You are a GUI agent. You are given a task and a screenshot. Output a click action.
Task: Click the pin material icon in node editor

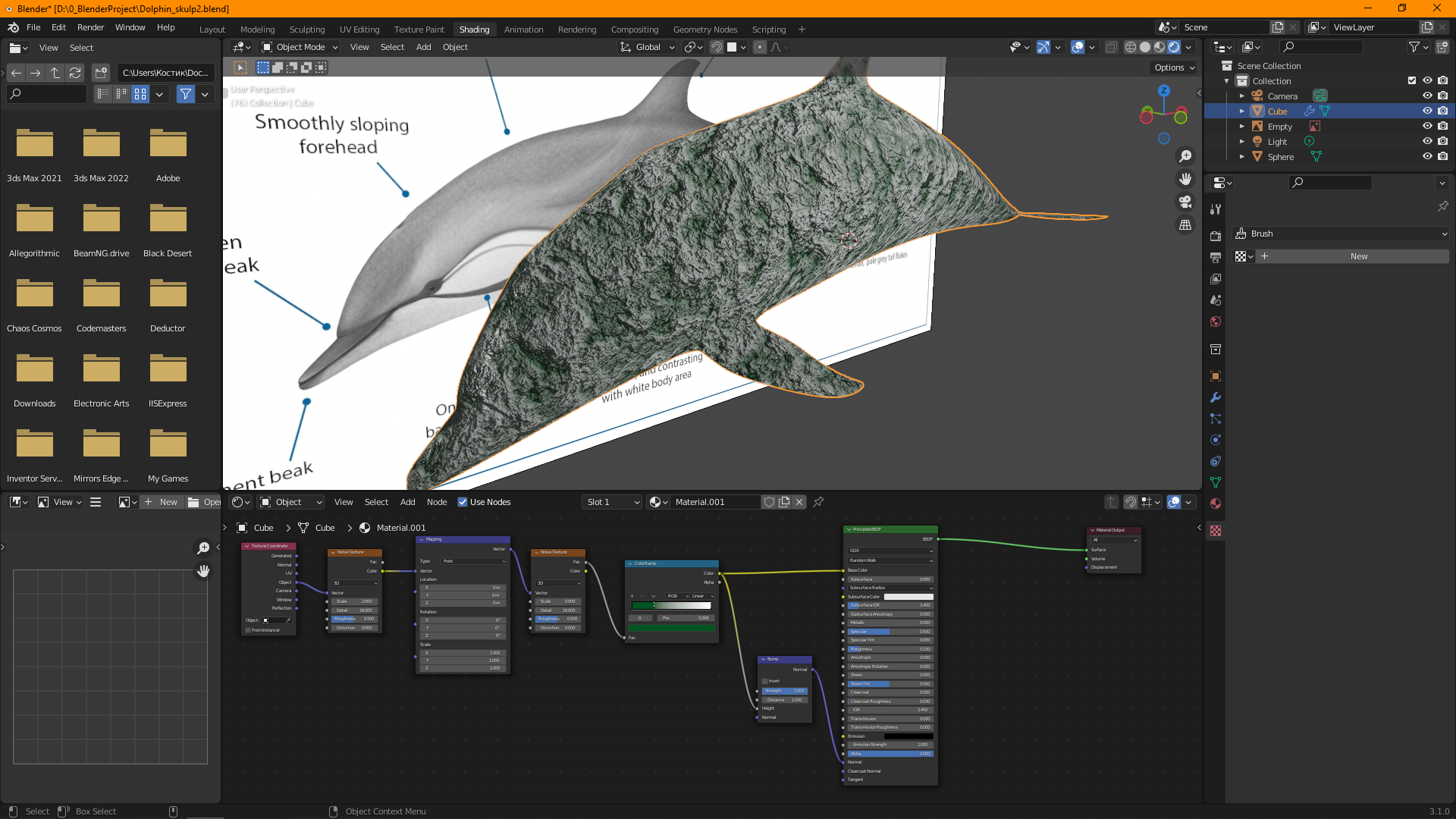(818, 502)
